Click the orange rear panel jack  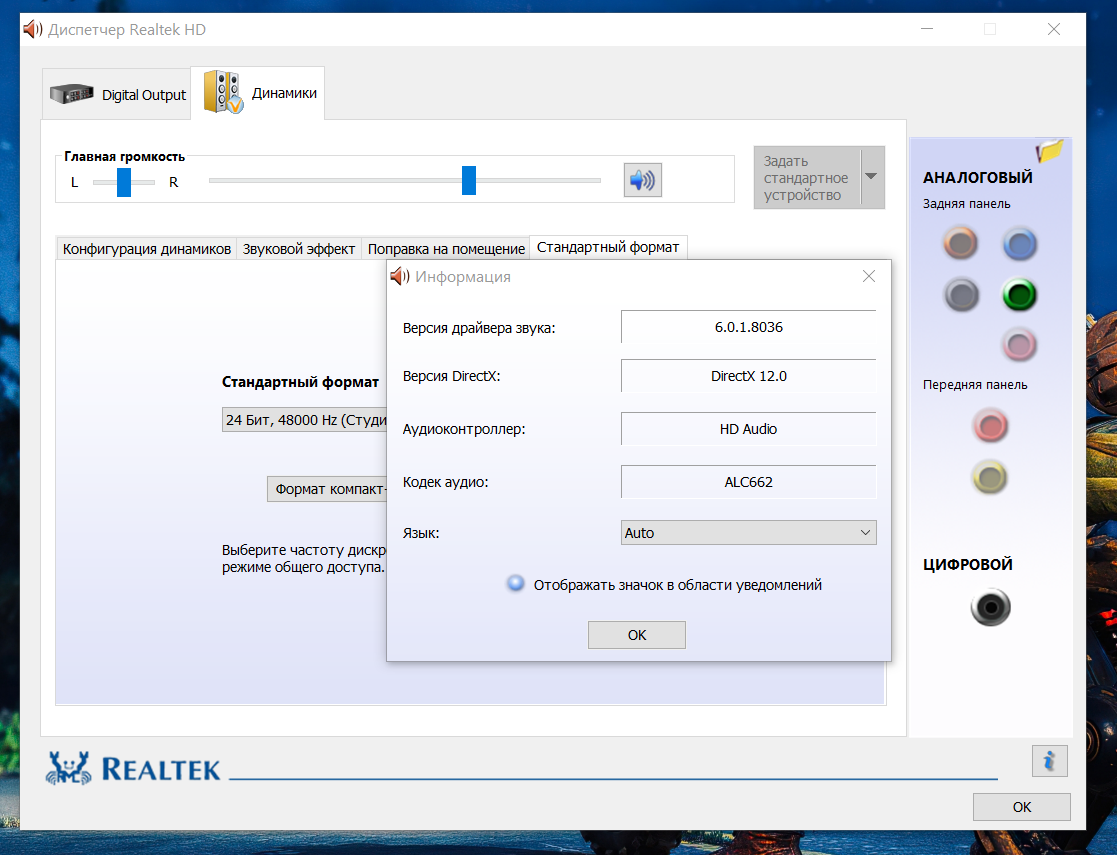click(961, 244)
